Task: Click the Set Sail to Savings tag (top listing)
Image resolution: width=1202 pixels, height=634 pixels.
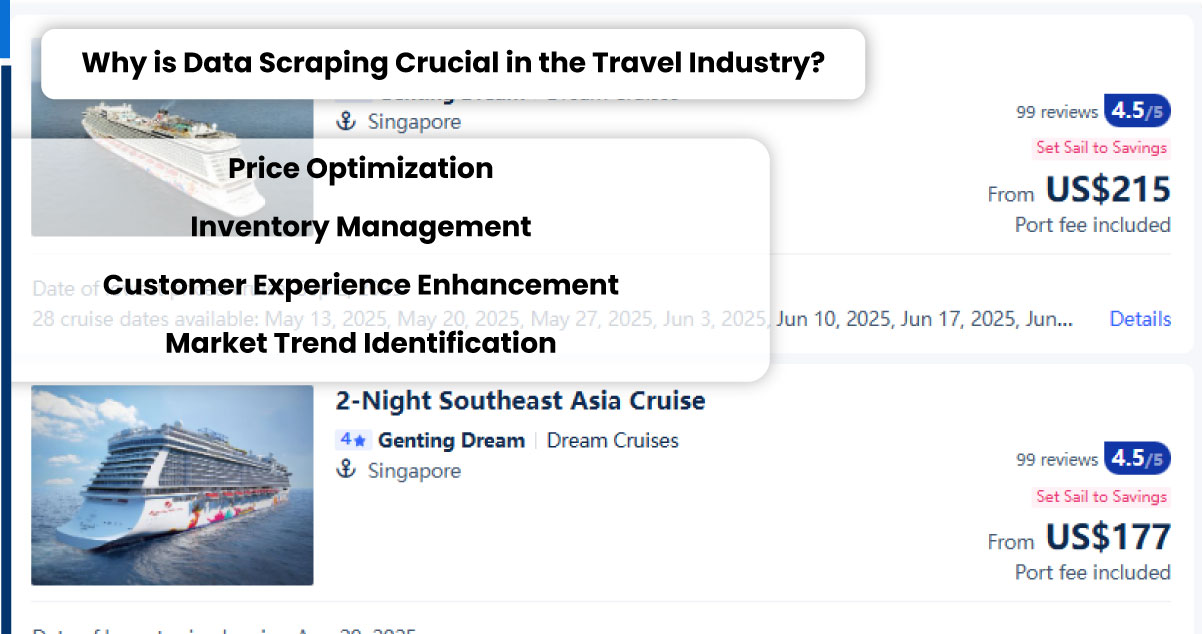Action: pos(1101,147)
